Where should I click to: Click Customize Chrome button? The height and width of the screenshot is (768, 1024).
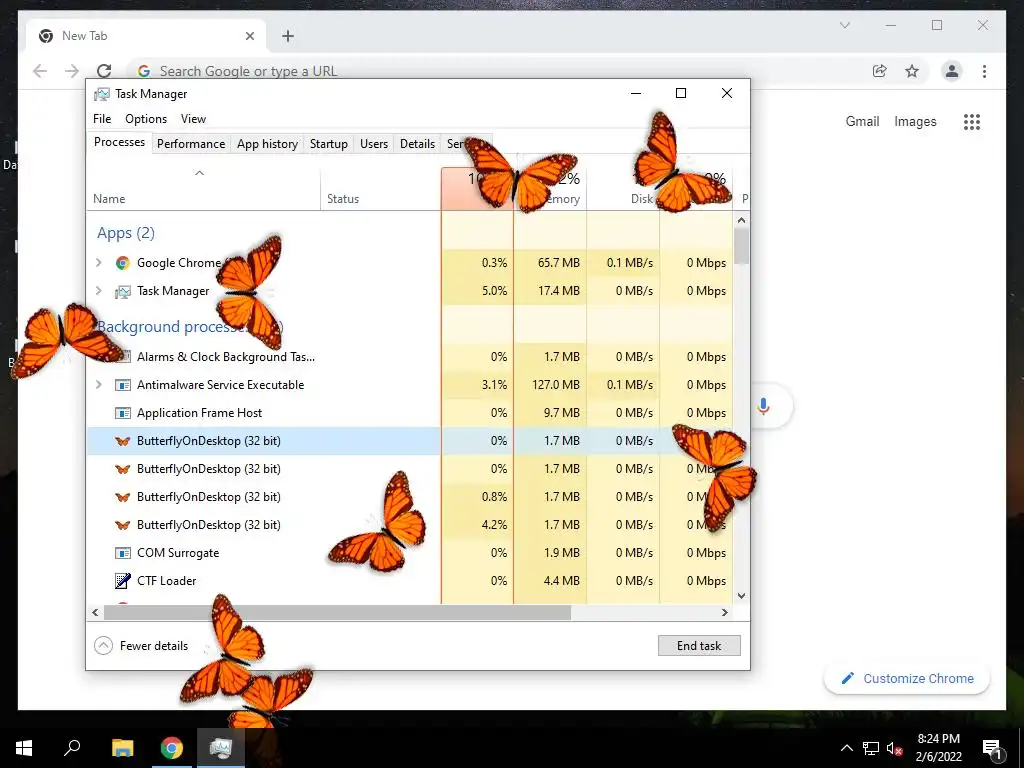(x=907, y=679)
